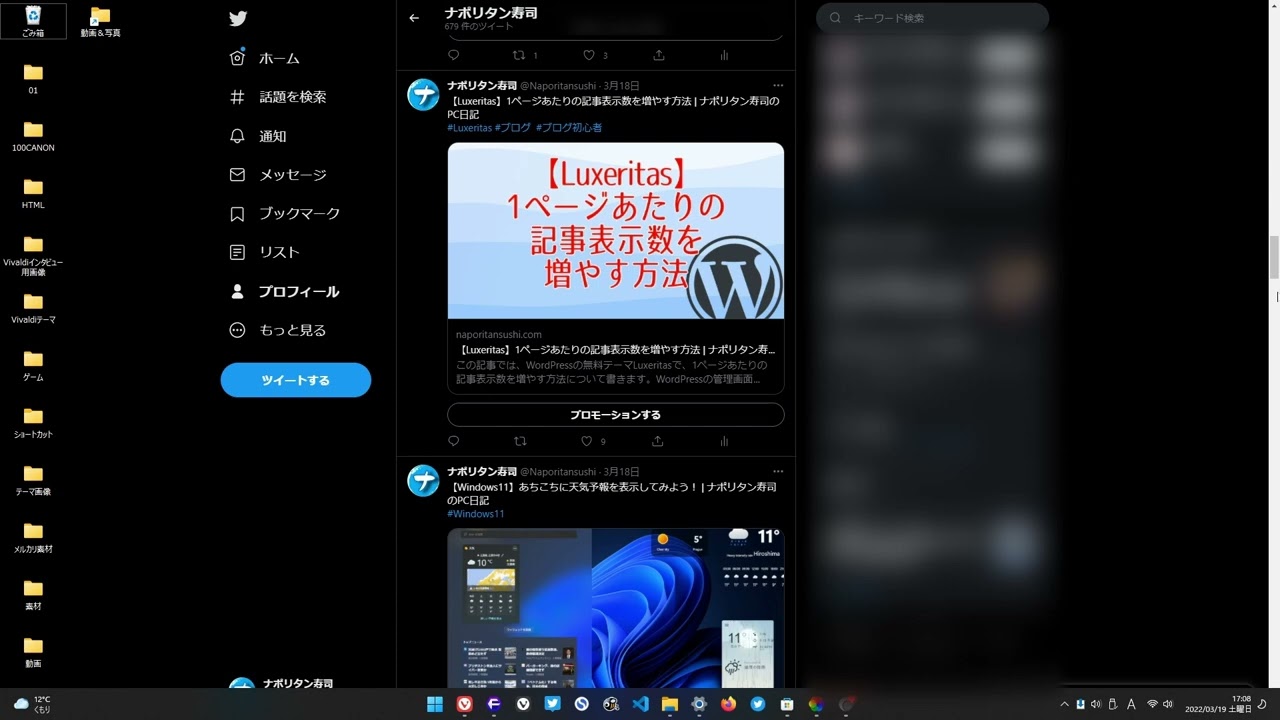Click the naporitansushi.com link card text
1280x720 pixels.
tap(616, 357)
